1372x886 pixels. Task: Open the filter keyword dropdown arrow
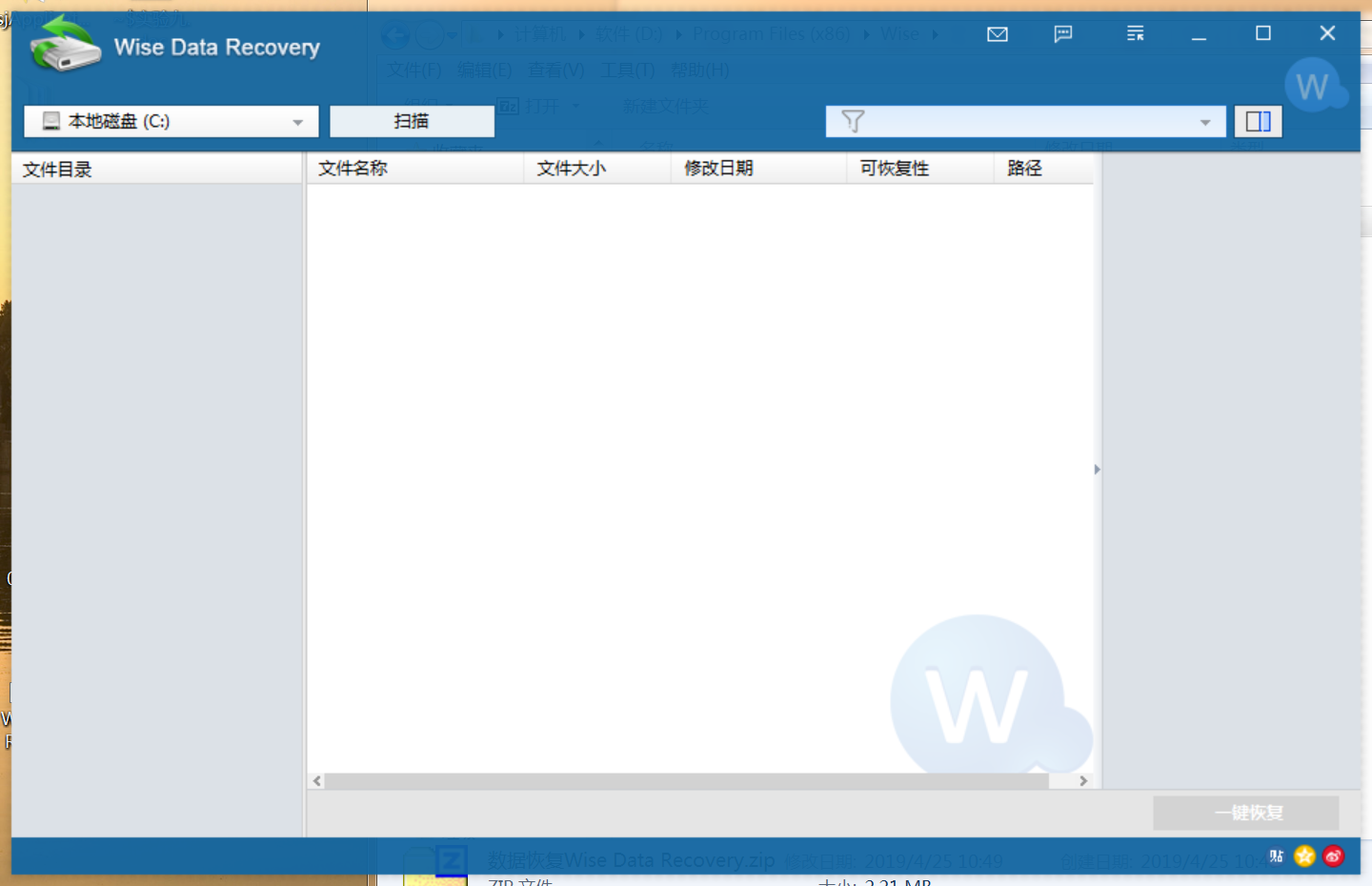[1205, 122]
